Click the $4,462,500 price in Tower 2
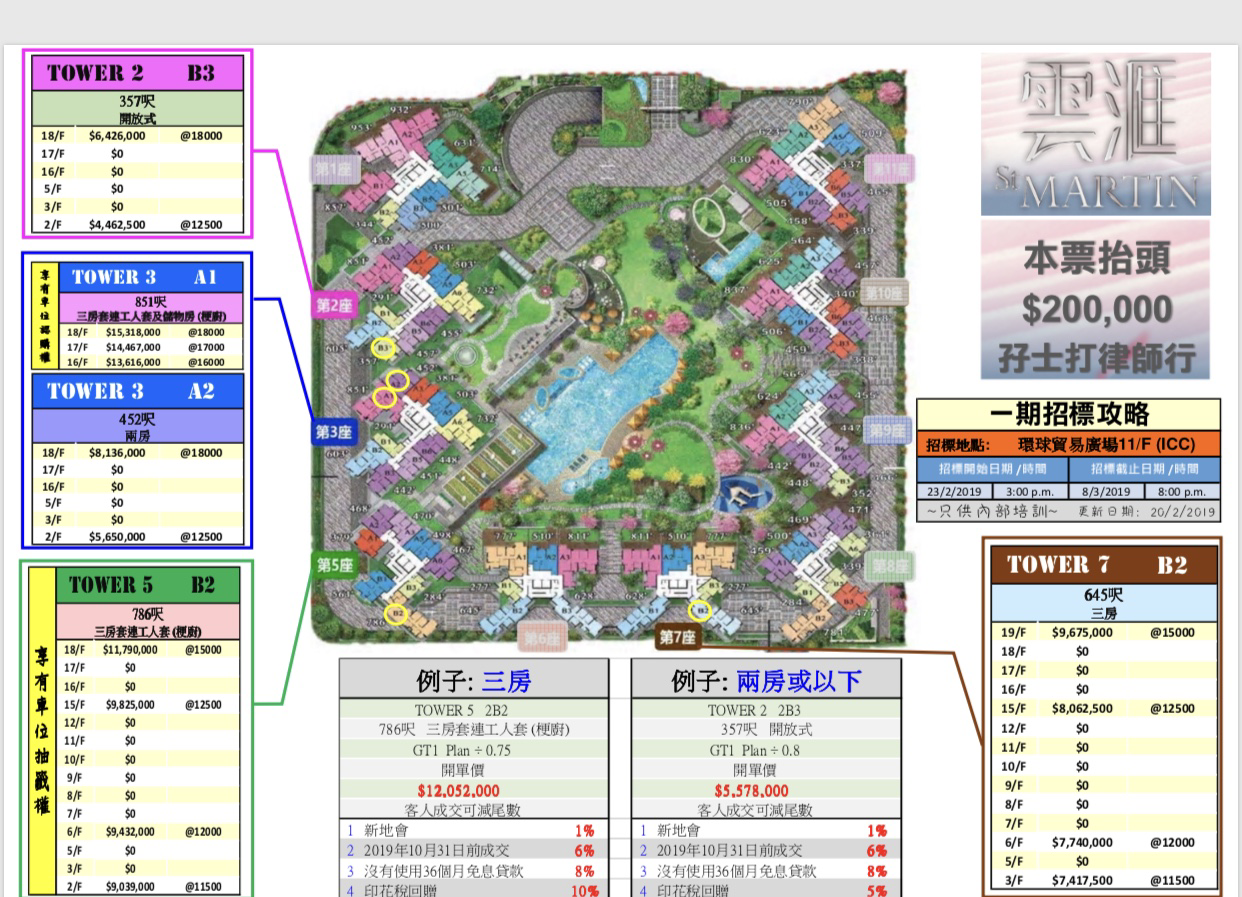The height and width of the screenshot is (897, 1242). pyautogui.click(x=118, y=225)
